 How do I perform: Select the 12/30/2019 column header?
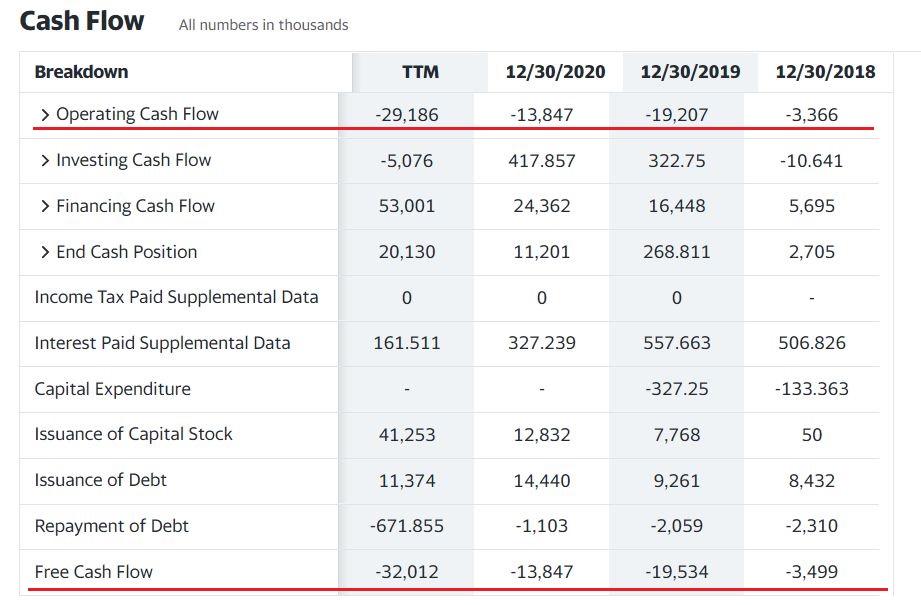click(x=690, y=72)
